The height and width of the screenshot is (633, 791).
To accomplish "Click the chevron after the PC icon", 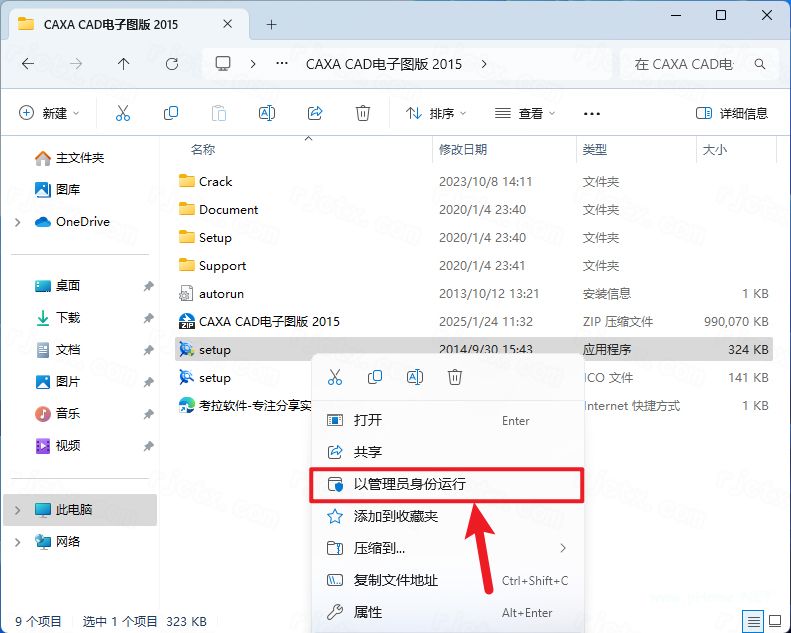I will point(253,64).
